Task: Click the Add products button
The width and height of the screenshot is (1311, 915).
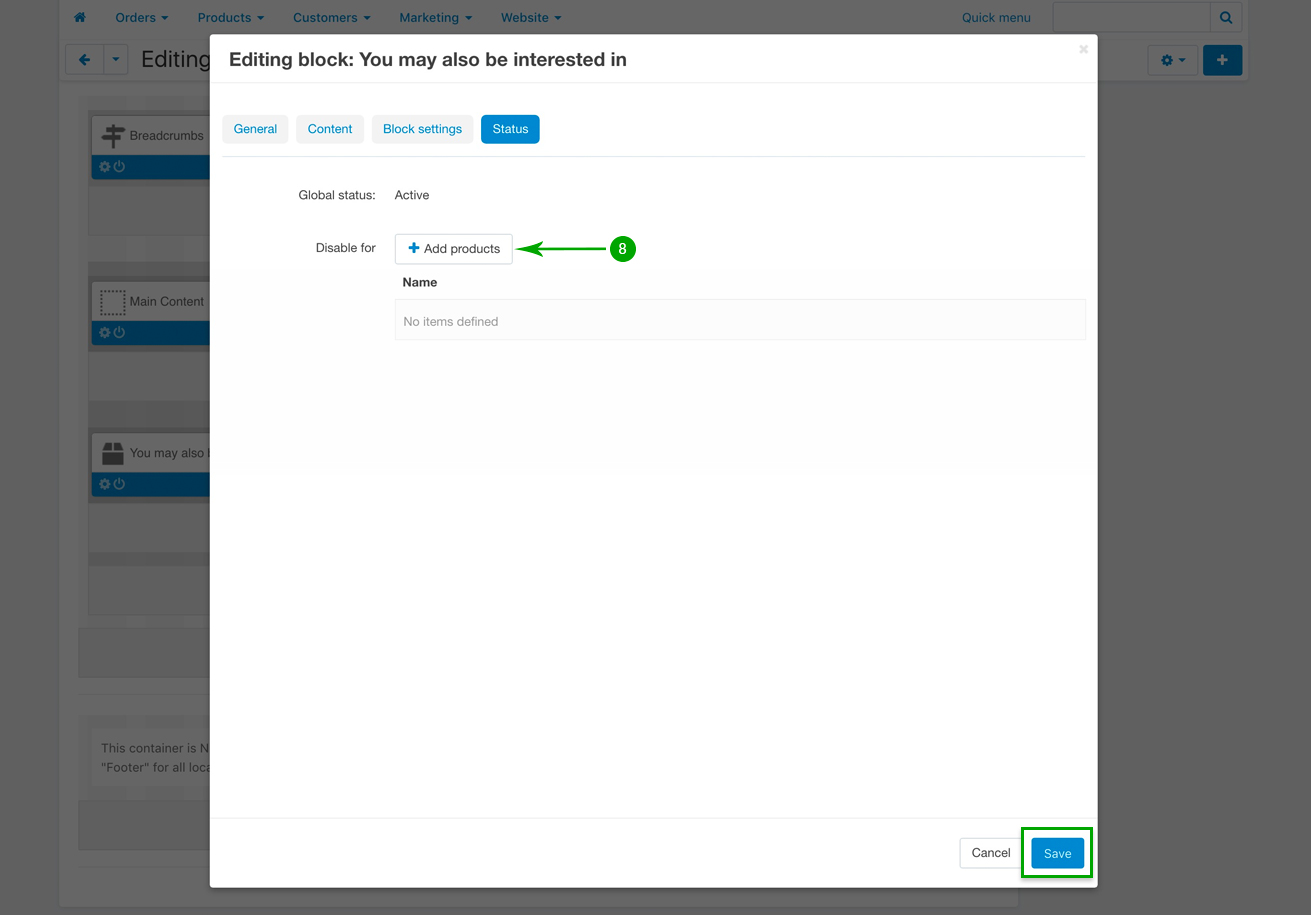Action: (454, 249)
